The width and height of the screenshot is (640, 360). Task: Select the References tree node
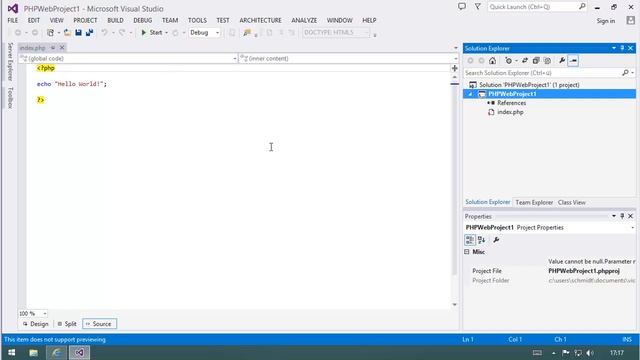point(511,103)
